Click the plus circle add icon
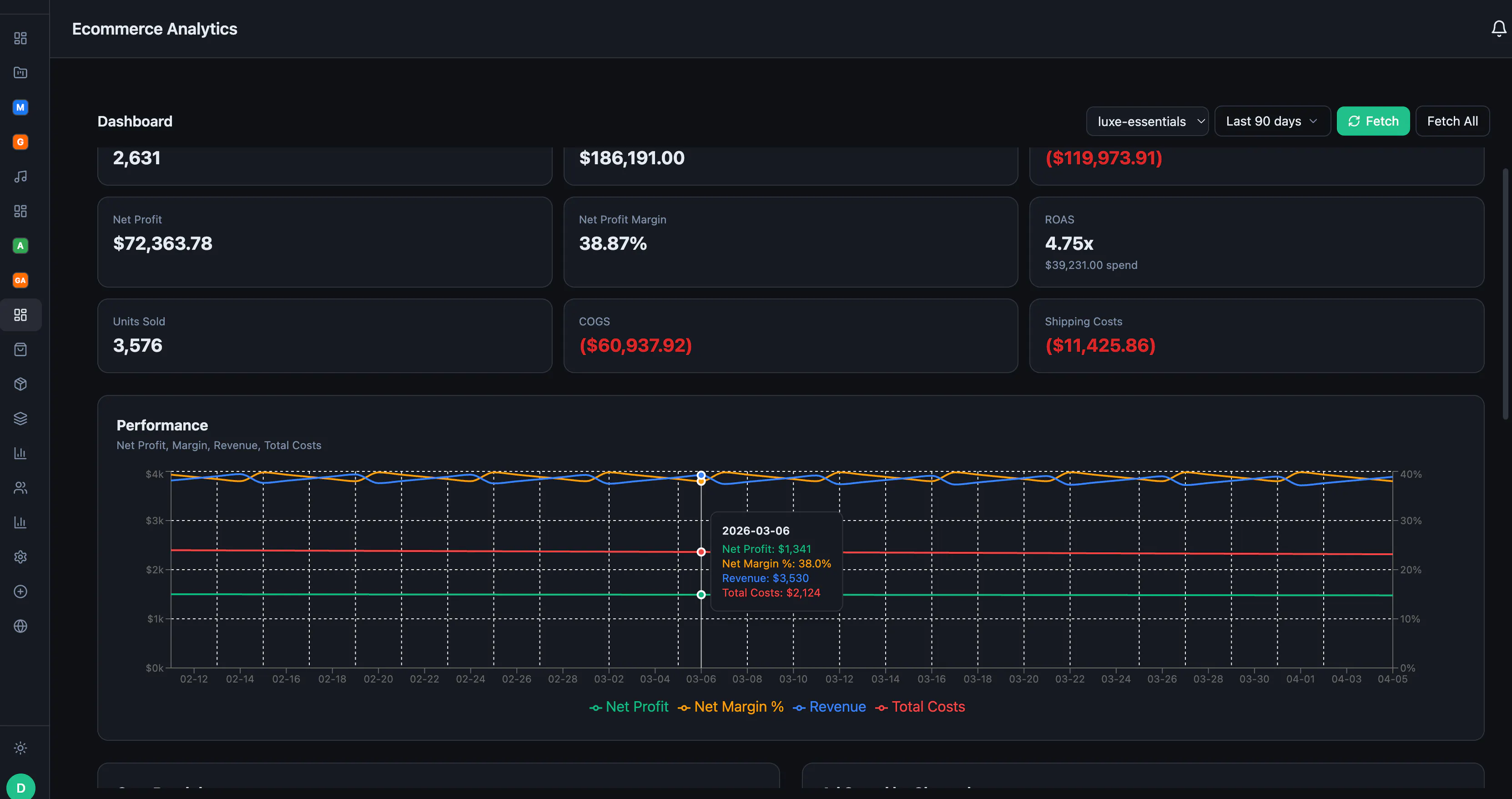This screenshot has width=1512, height=799. click(x=20, y=592)
